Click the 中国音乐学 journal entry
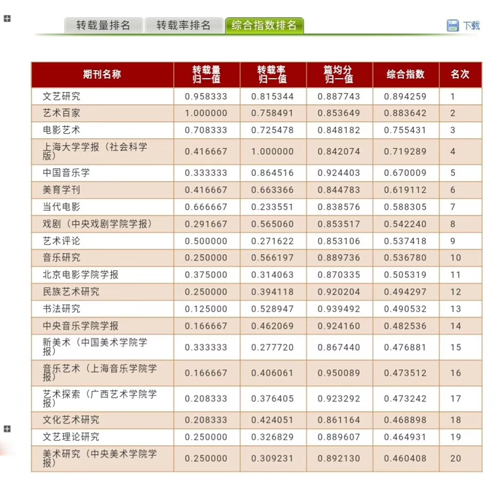Screen dimensions: 500x486 [x=66, y=173]
